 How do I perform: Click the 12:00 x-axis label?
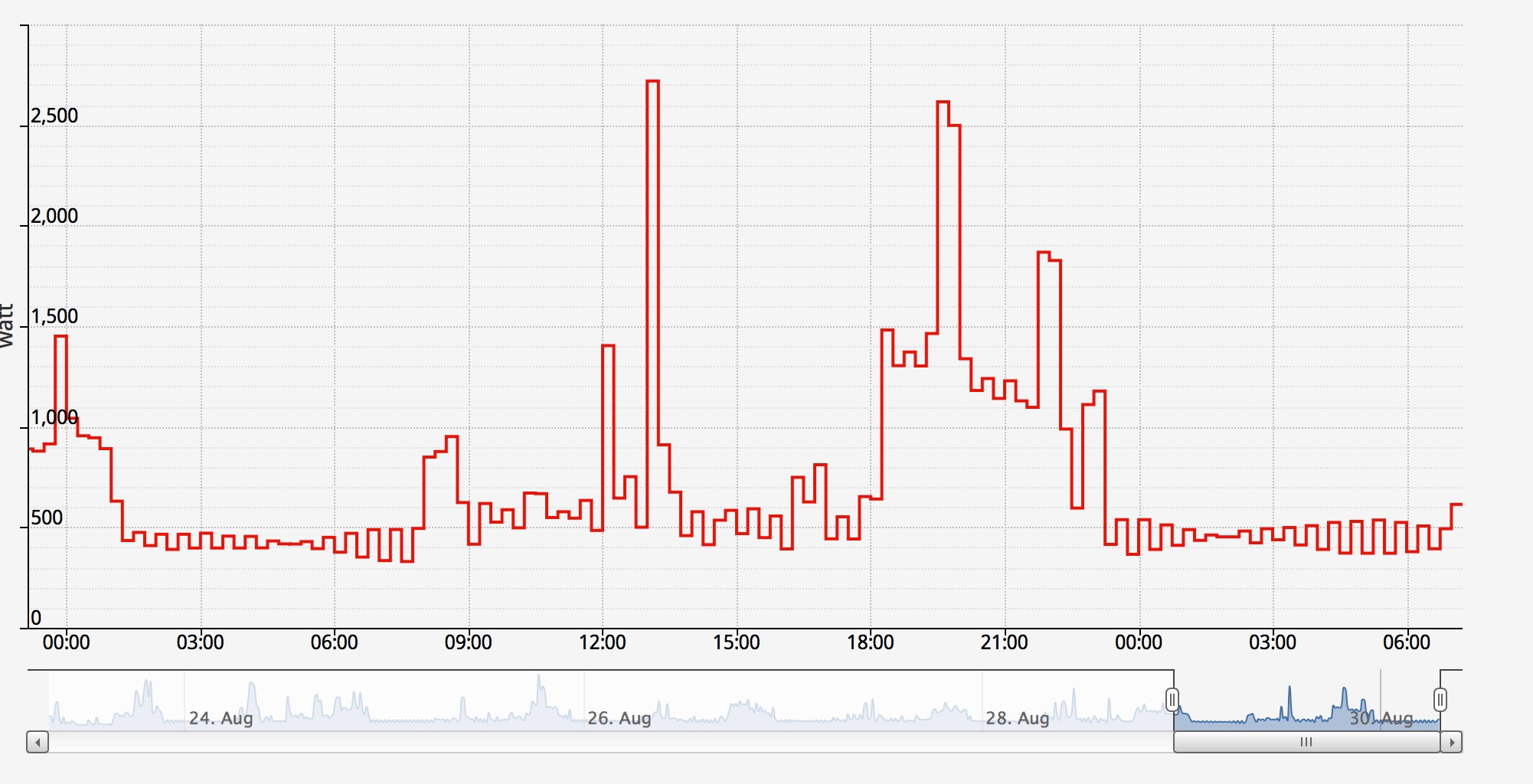pyautogui.click(x=602, y=642)
